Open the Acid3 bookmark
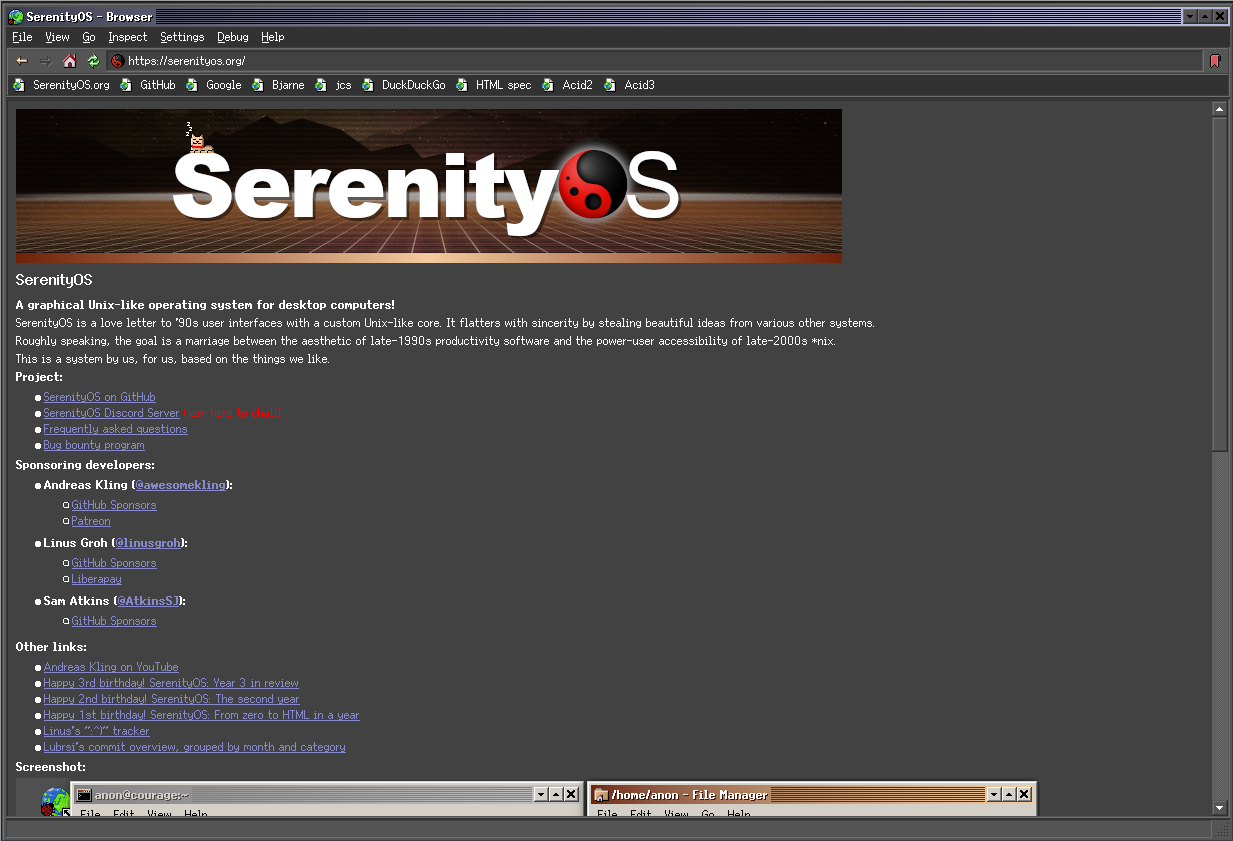The height and width of the screenshot is (841, 1233). (x=637, y=85)
